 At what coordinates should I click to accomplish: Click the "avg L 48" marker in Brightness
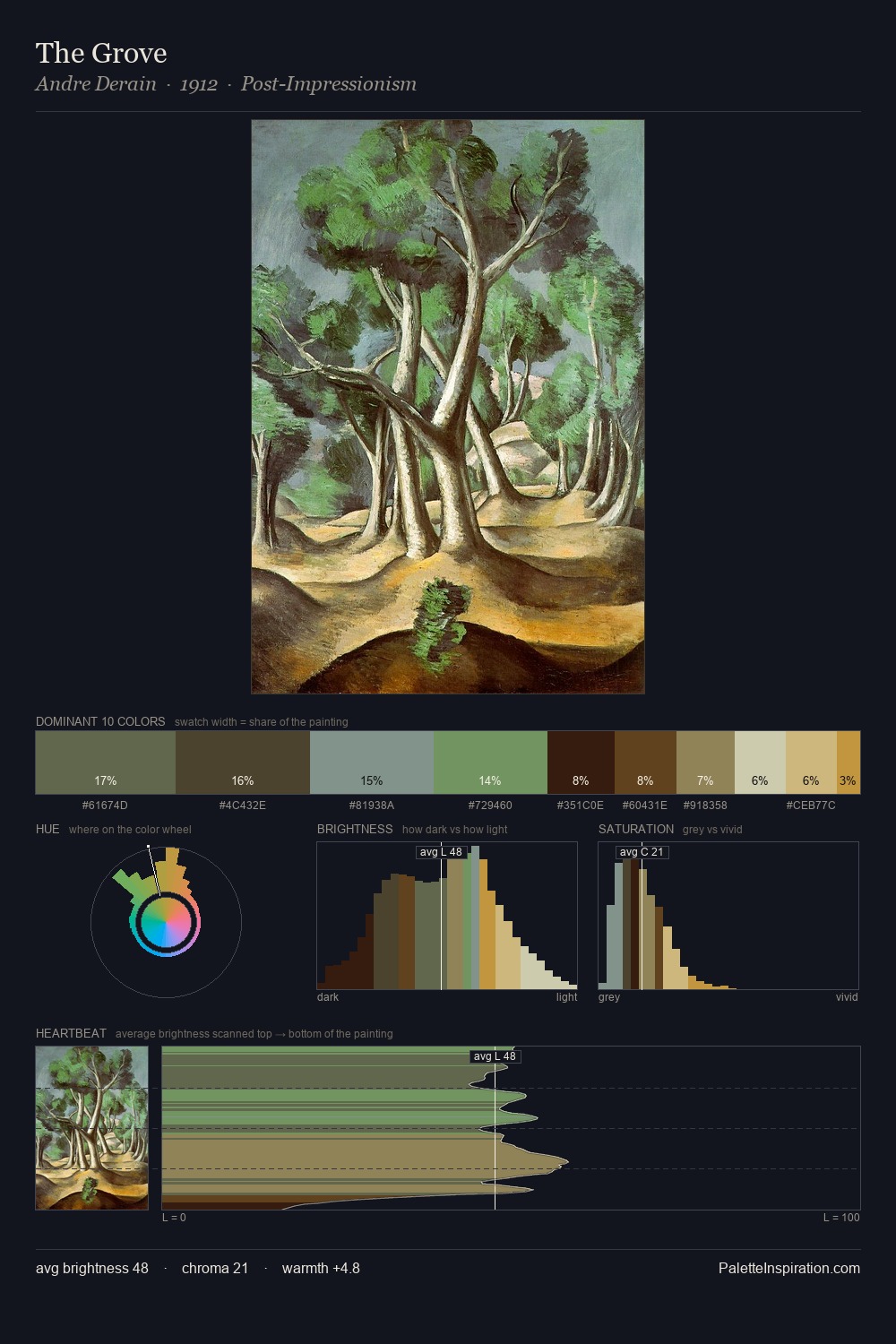(441, 852)
